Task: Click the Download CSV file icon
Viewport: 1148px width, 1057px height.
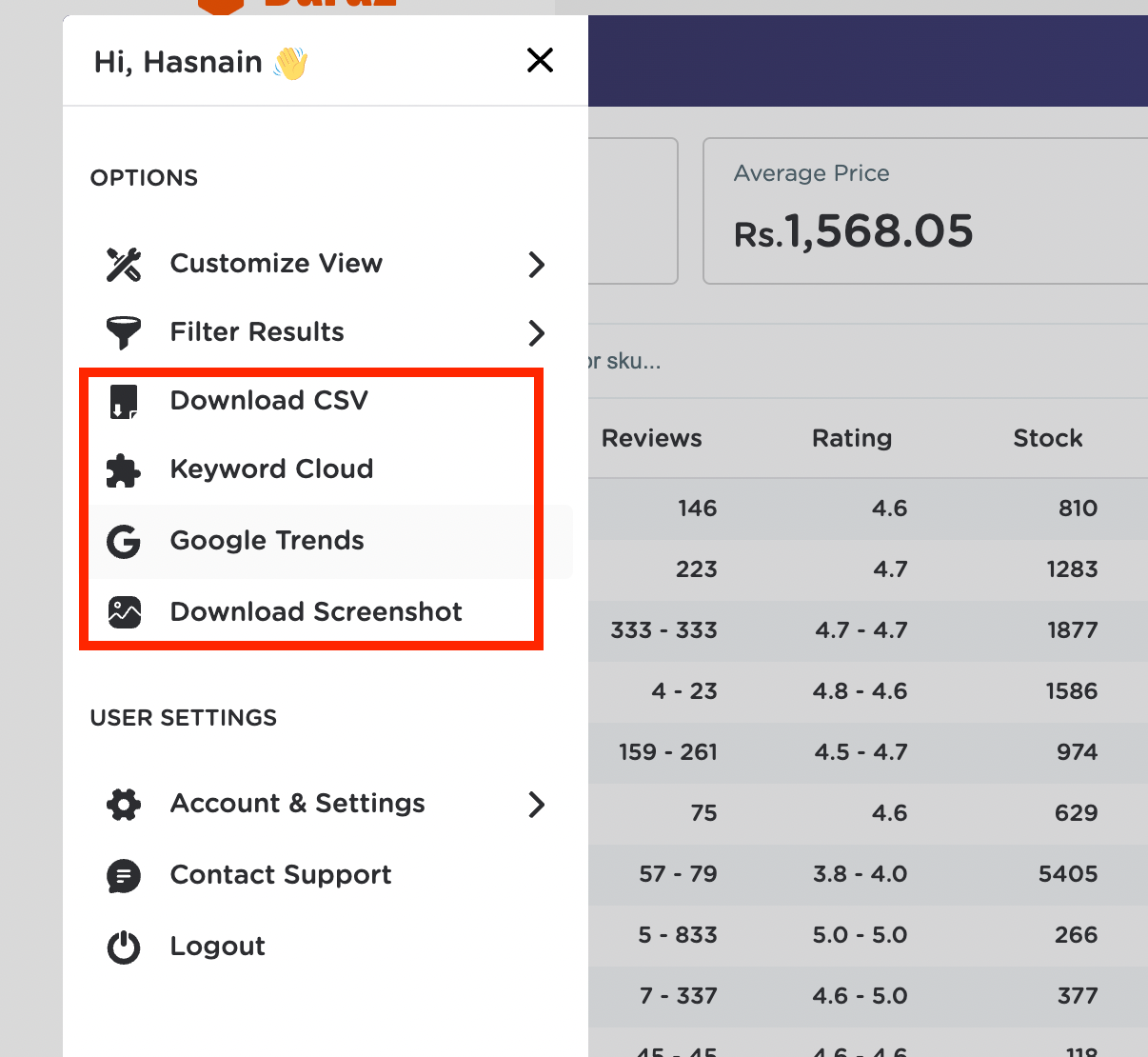Action: click(x=124, y=401)
